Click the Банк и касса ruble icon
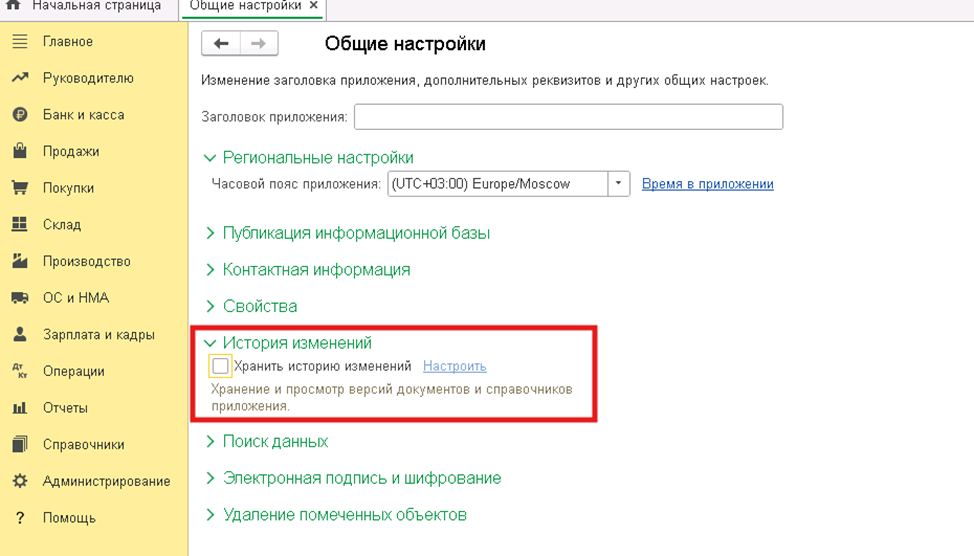 [20, 115]
